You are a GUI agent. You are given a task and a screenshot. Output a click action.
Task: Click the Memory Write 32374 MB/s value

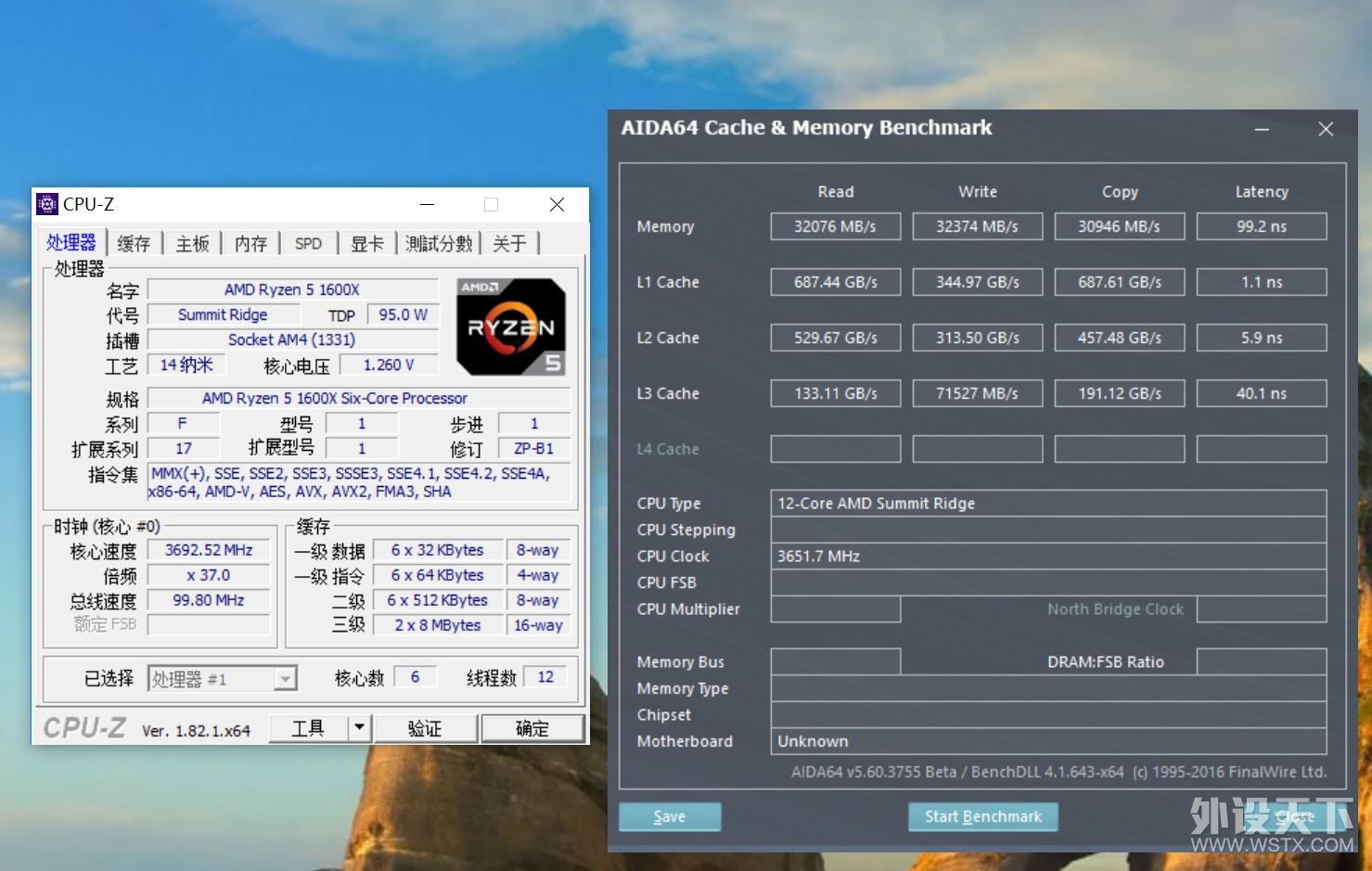click(x=977, y=226)
